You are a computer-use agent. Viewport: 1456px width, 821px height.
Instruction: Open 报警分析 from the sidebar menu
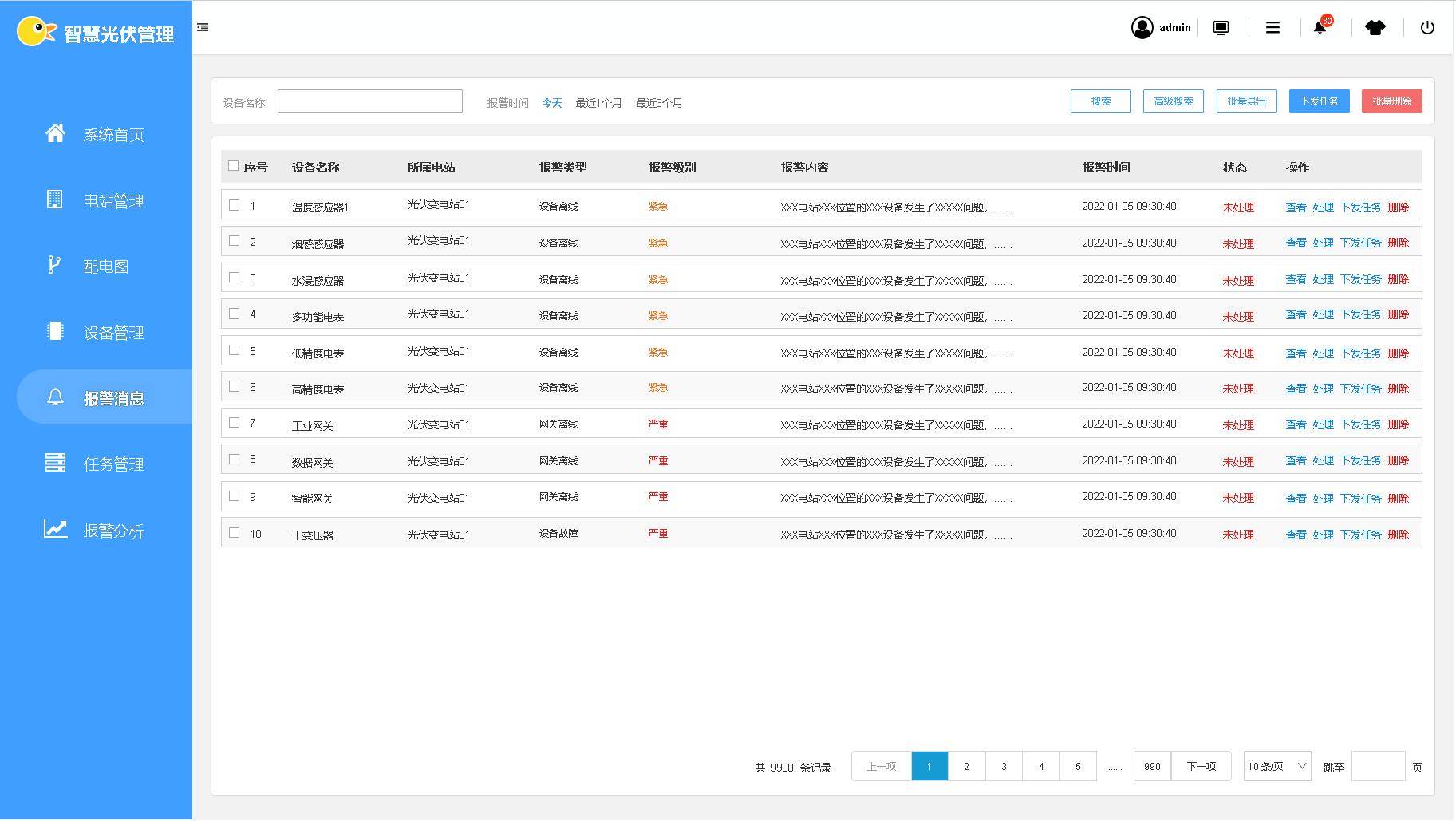(113, 531)
